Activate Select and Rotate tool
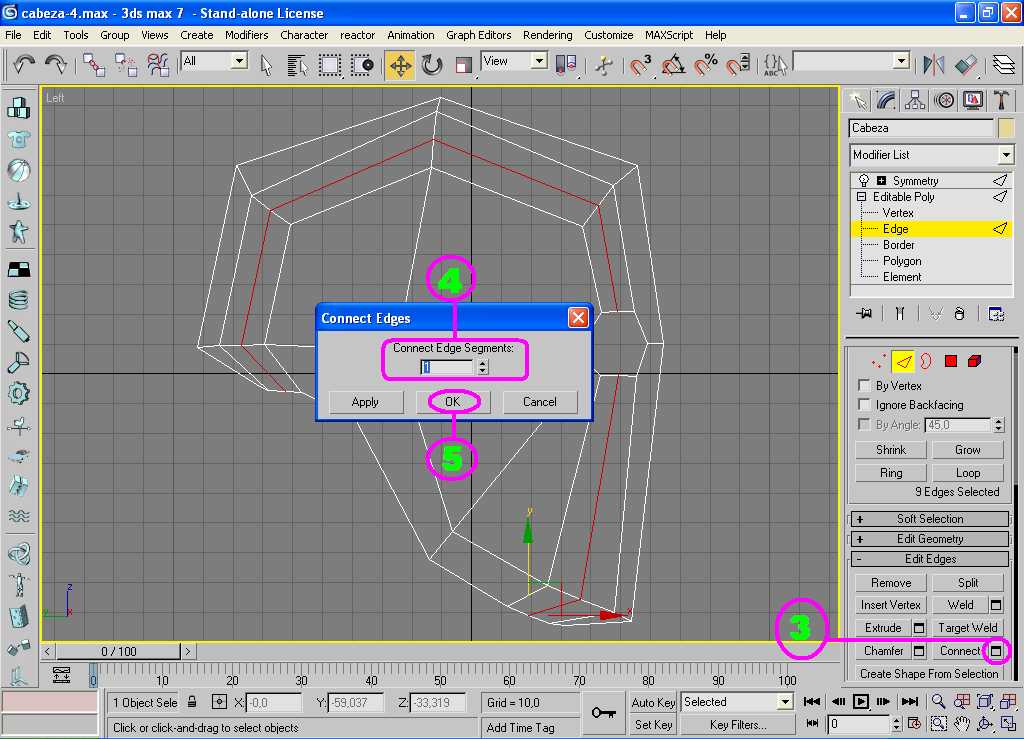The height and width of the screenshot is (739, 1024). point(432,65)
